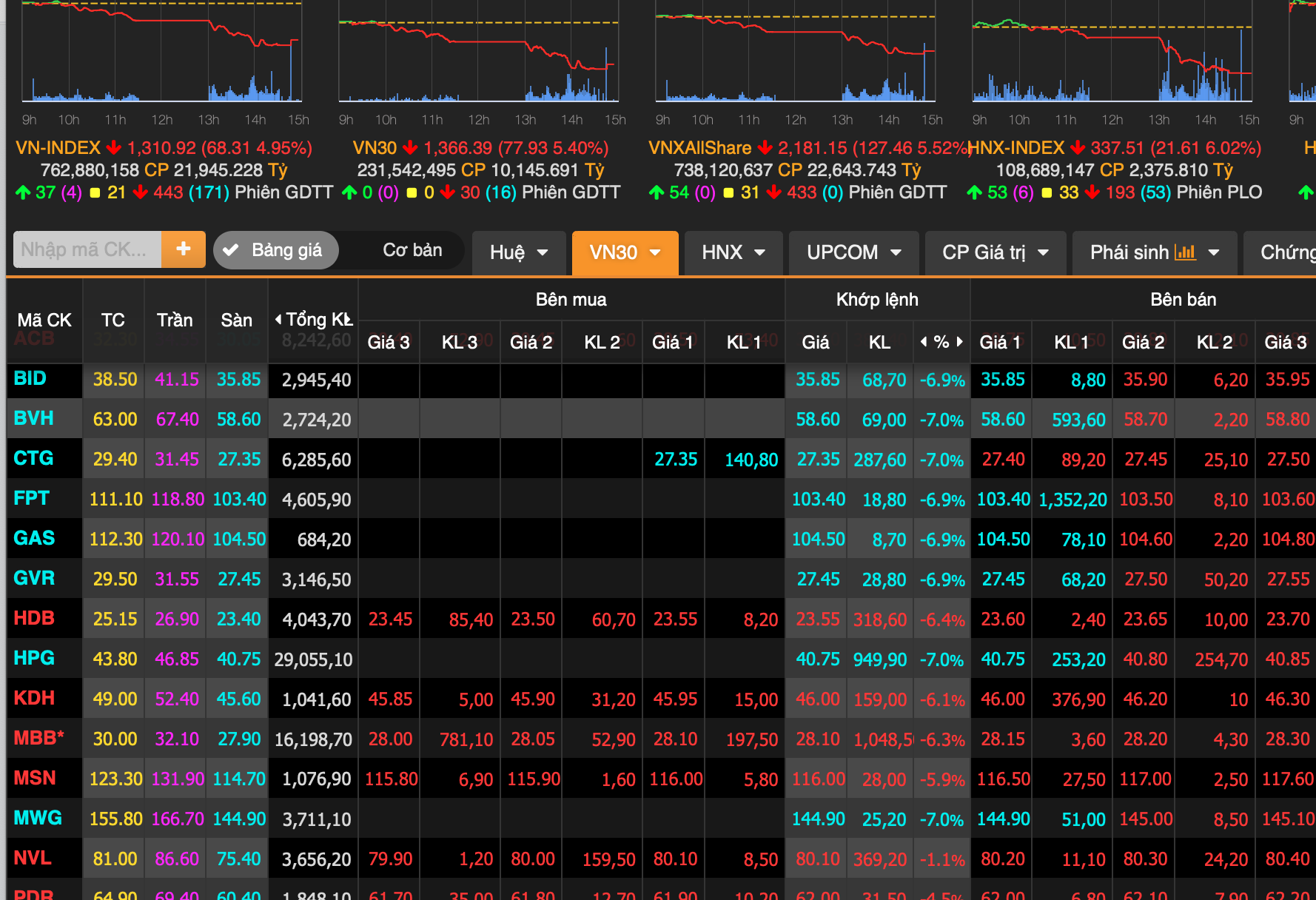Sort by Mã CK column header
The height and width of the screenshot is (900, 1316).
tap(44, 320)
